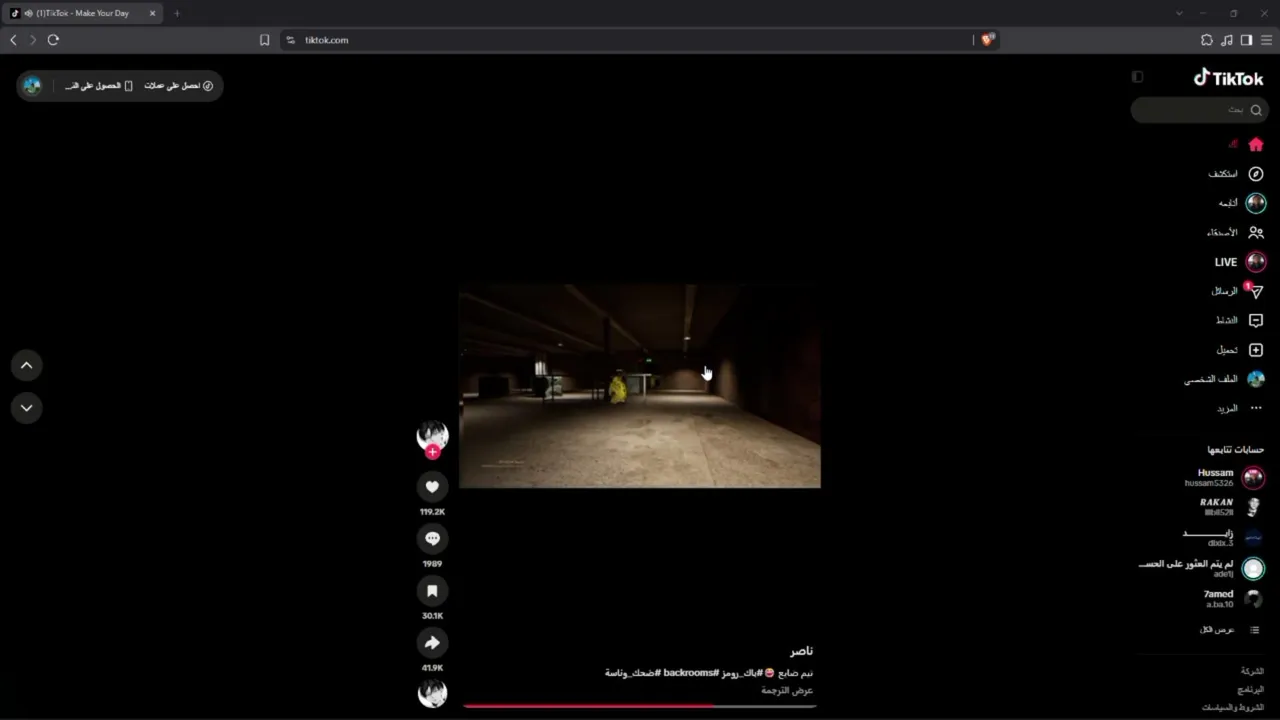Open the Brave Shields lion icon

pos(987,40)
